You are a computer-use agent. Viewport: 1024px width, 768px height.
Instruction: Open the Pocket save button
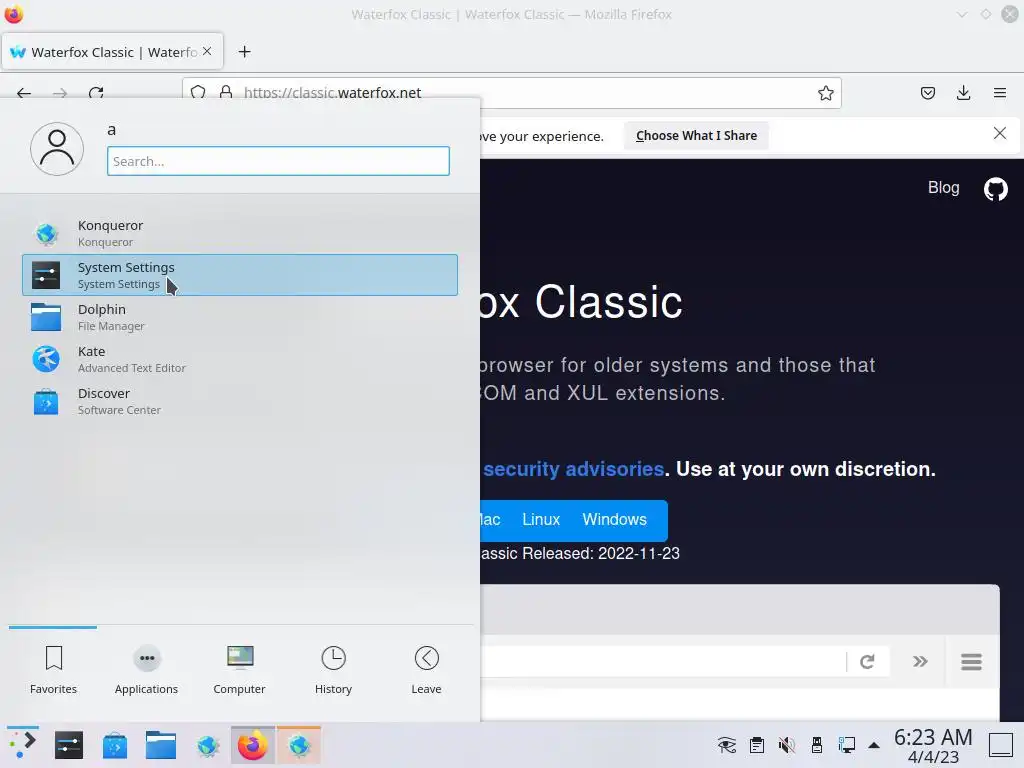coord(927,93)
